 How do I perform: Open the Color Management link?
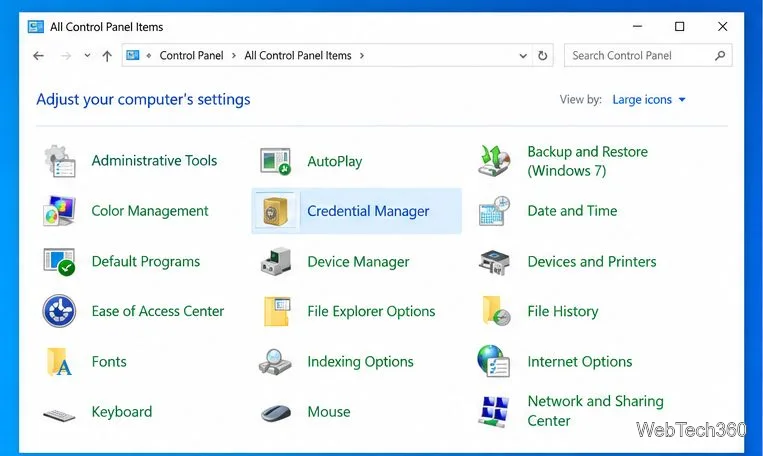pyautogui.click(x=150, y=211)
